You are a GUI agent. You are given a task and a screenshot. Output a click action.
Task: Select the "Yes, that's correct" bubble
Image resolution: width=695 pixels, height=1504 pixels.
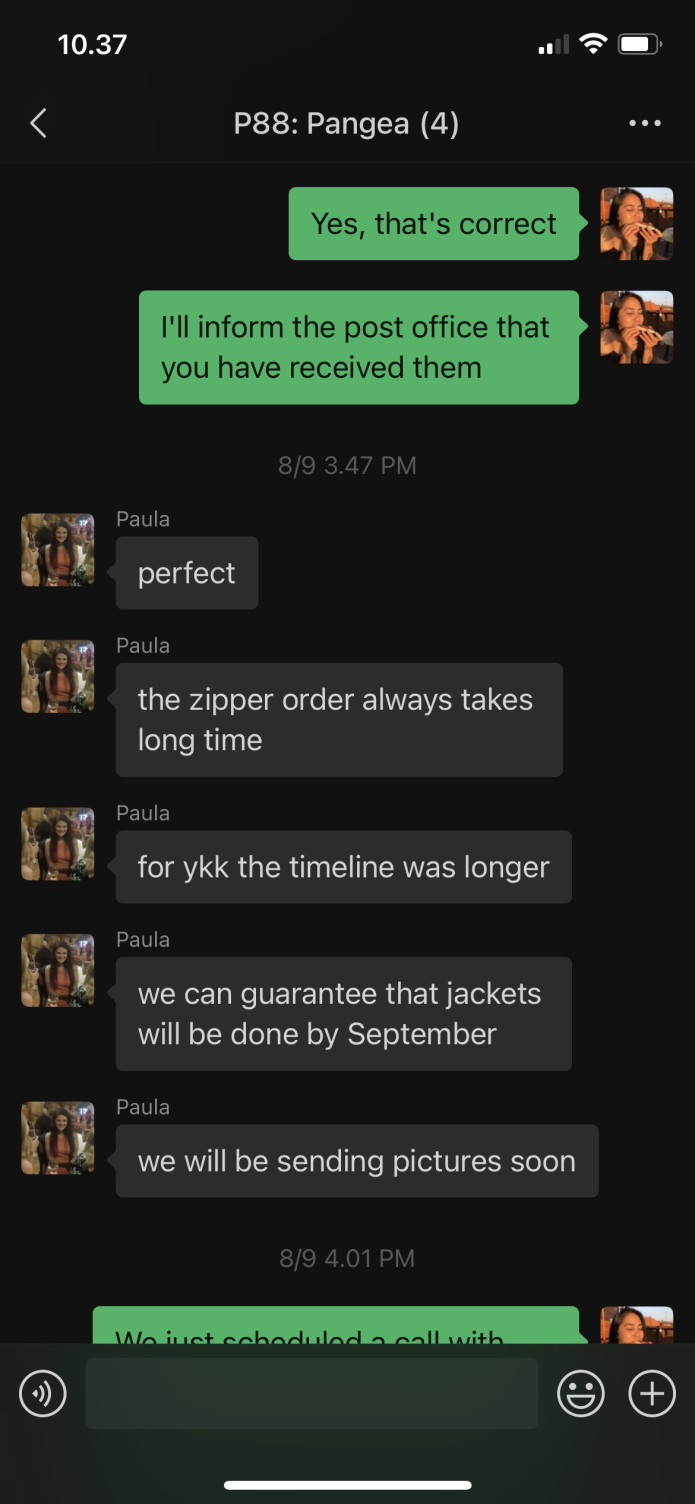pos(434,224)
